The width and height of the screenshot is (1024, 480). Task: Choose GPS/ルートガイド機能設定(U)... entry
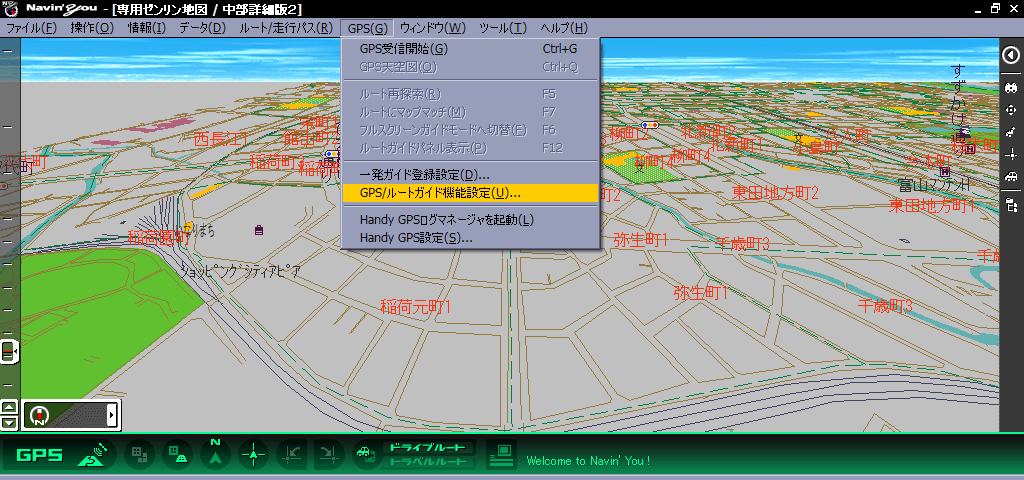coord(470,193)
